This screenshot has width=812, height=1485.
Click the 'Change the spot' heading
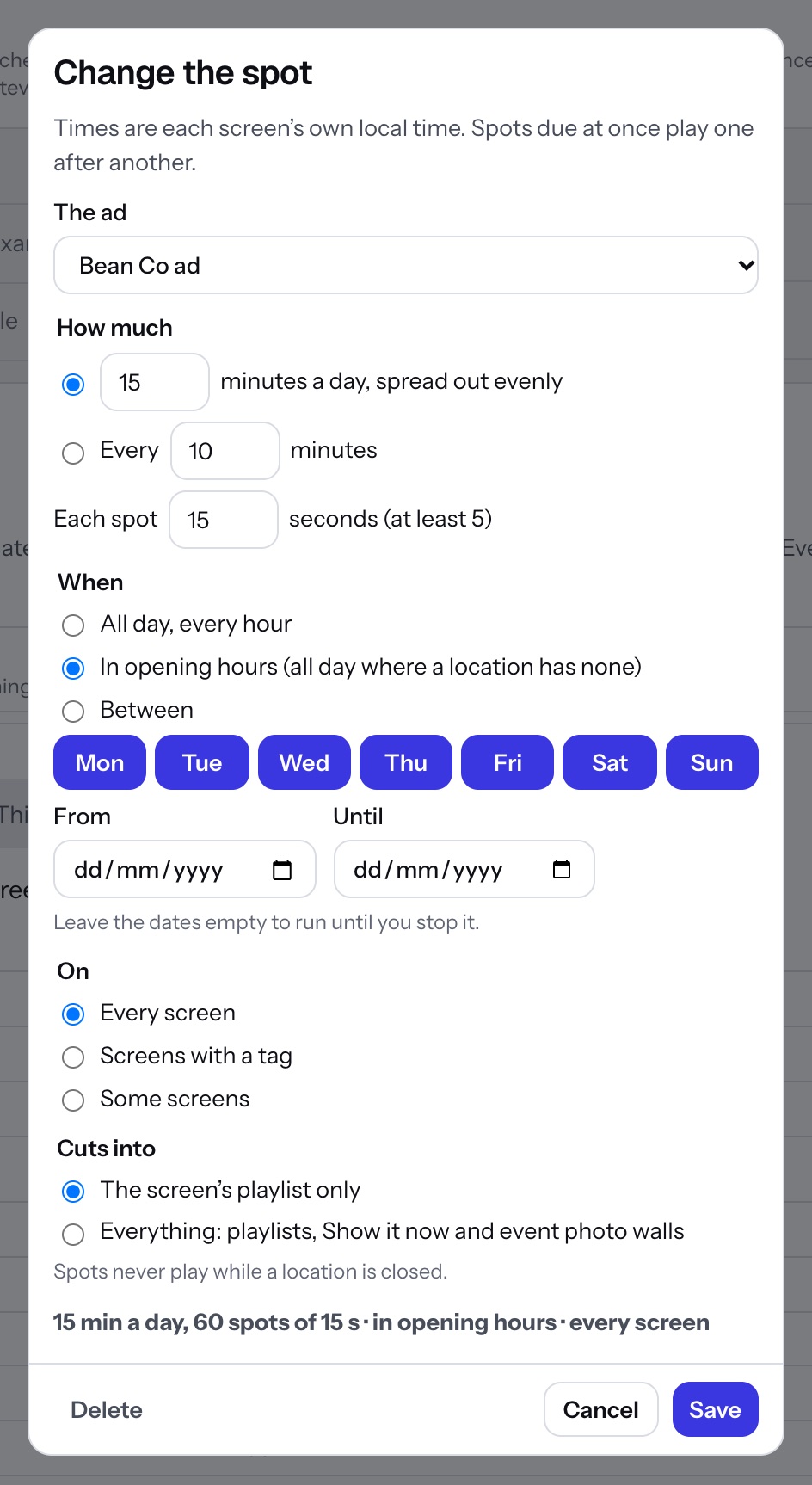click(x=183, y=73)
